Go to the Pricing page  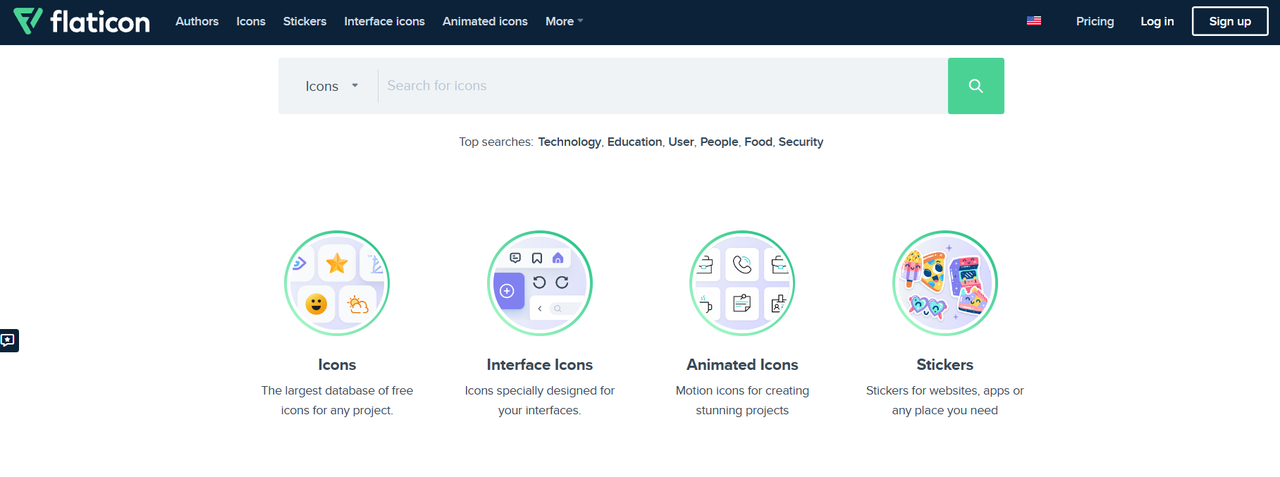pyautogui.click(x=1095, y=21)
